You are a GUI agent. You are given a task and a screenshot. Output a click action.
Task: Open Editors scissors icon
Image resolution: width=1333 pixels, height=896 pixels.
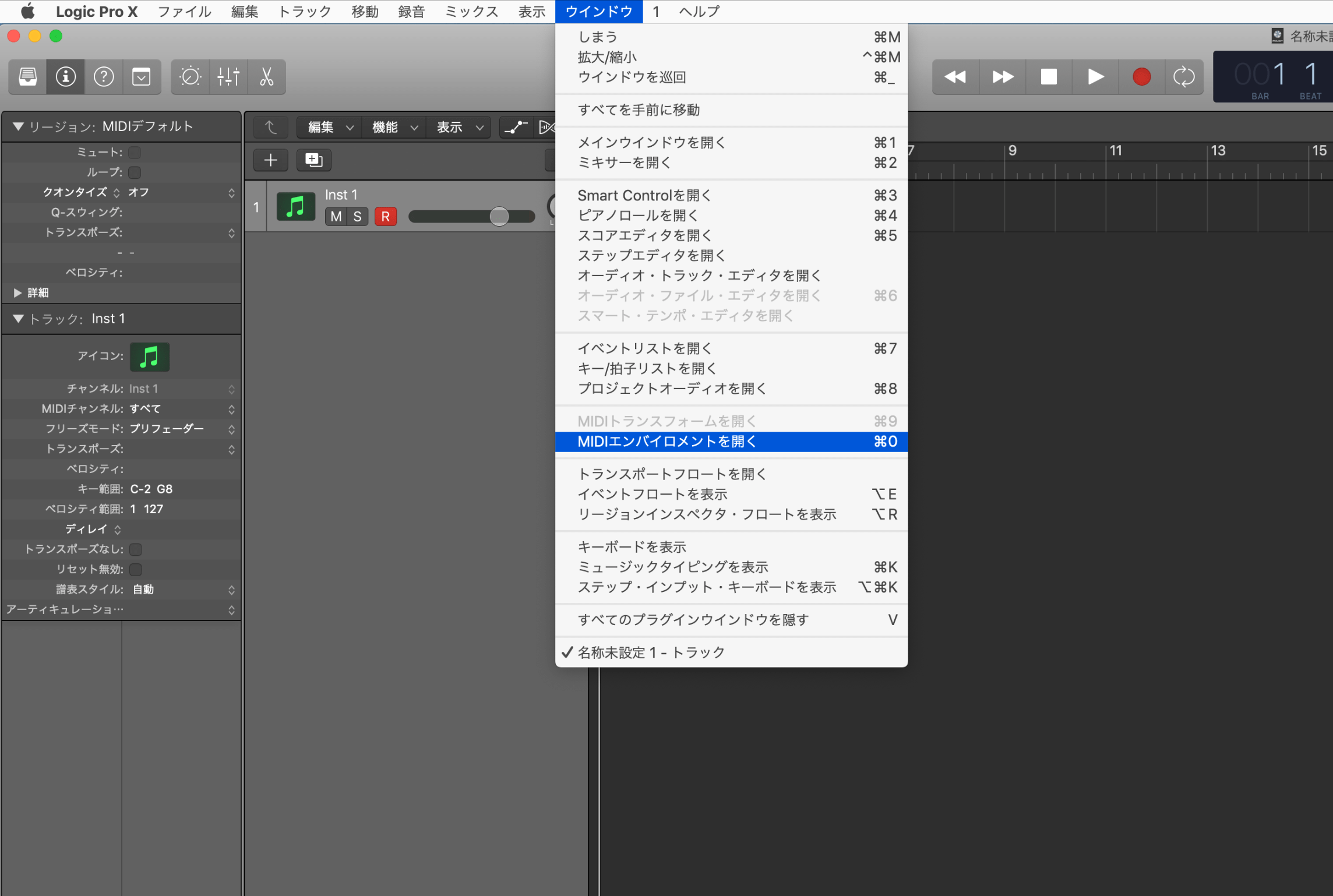click(266, 76)
